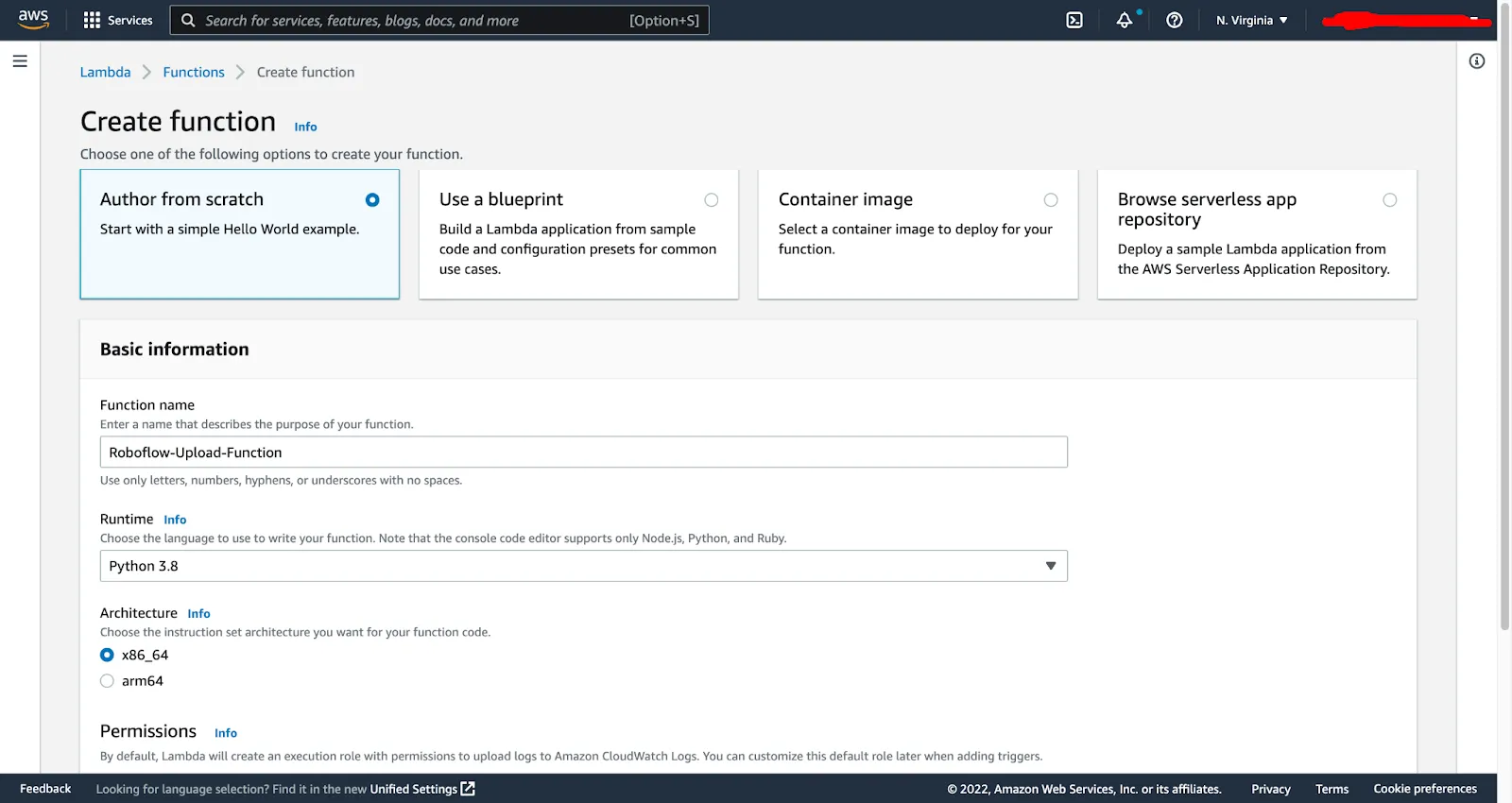Open the Terms footer link
The image size is (1512, 803).
(x=1332, y=789)
